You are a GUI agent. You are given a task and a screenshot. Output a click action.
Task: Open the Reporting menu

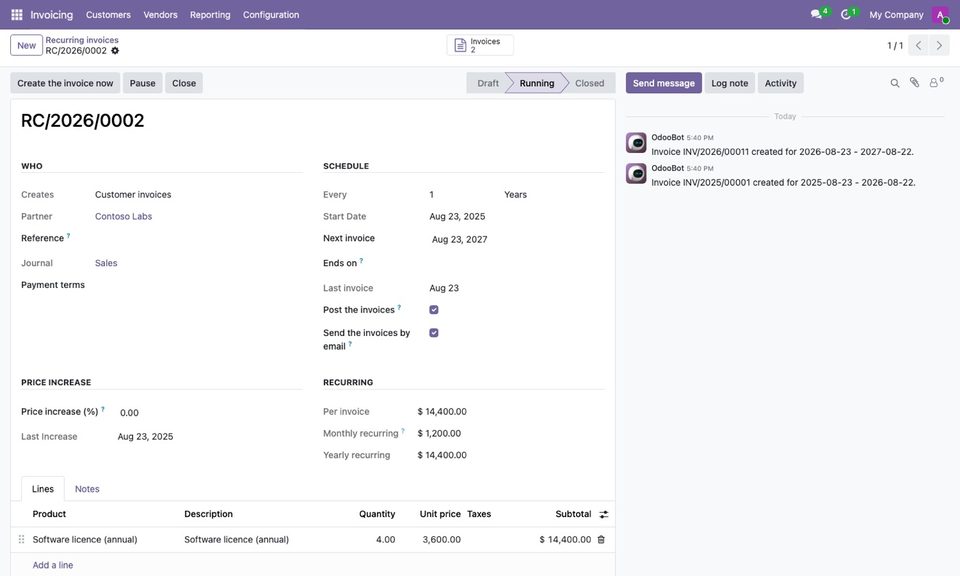click(210, 15)
